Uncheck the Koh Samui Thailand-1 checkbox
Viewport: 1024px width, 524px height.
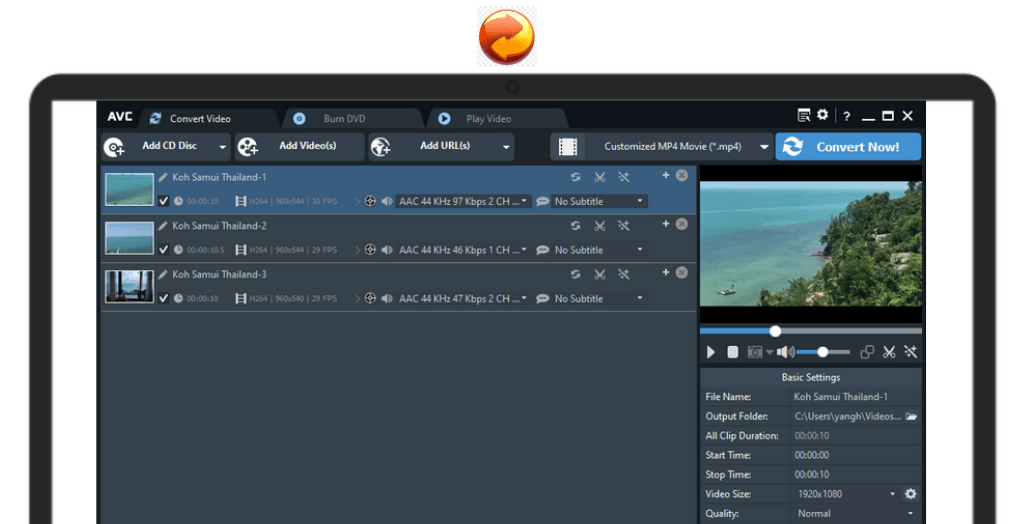pyautogui.click(x=163, y=201)
